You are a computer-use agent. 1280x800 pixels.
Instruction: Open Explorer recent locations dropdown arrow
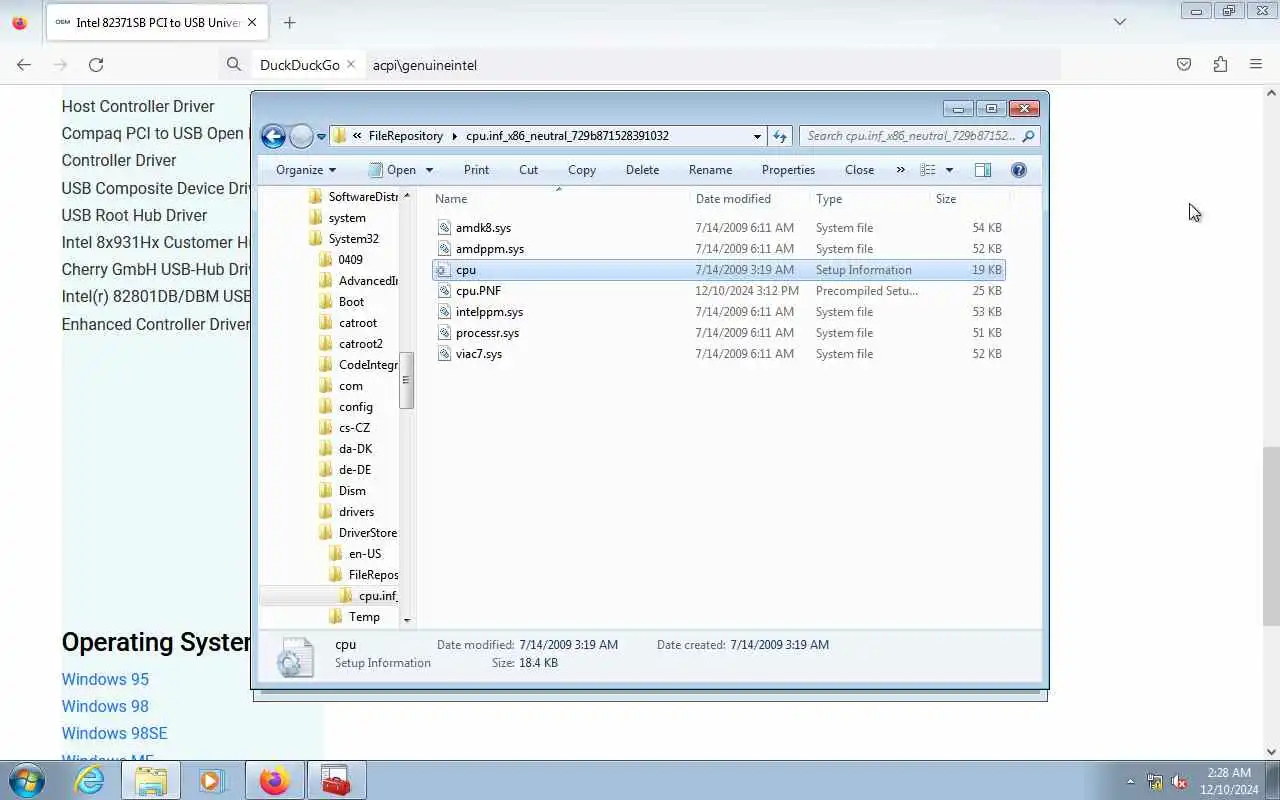pos(321,137)
